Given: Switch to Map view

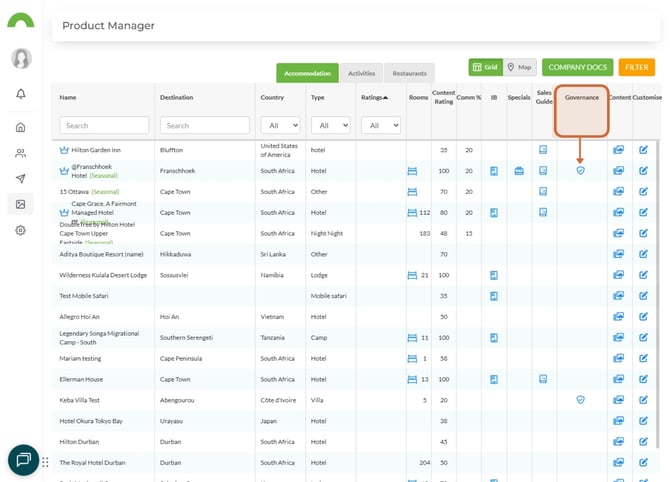Looking at the screenshot, I should [x=520, y=67].
